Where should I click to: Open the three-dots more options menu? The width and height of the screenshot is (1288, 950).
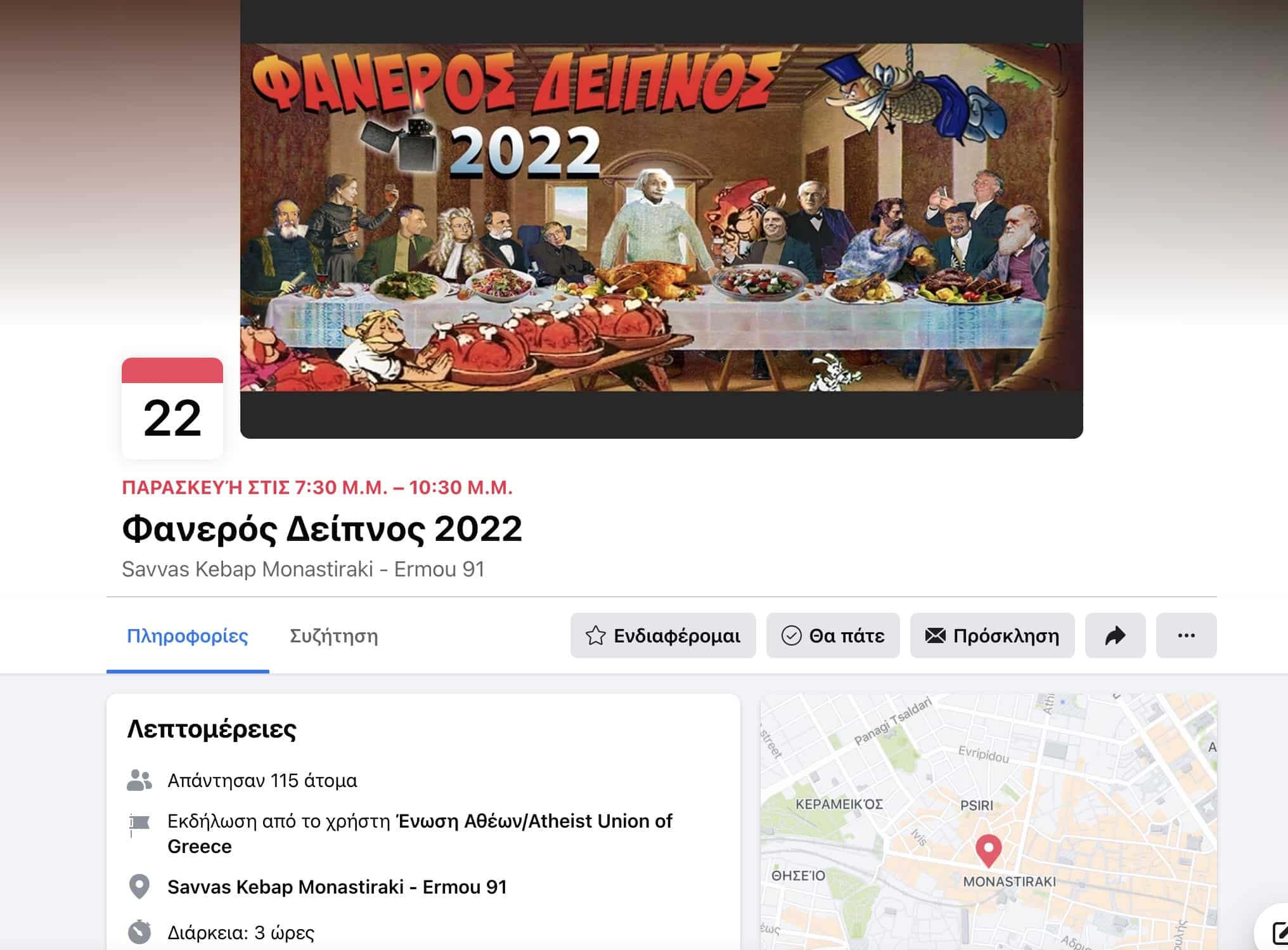(1187, 635)
